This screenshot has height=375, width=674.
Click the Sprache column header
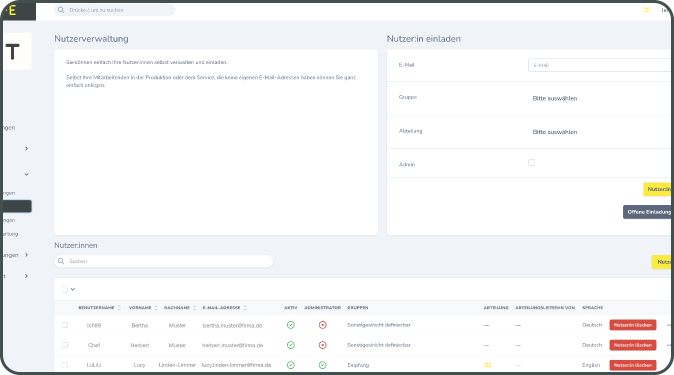click(x=592, y=308)
